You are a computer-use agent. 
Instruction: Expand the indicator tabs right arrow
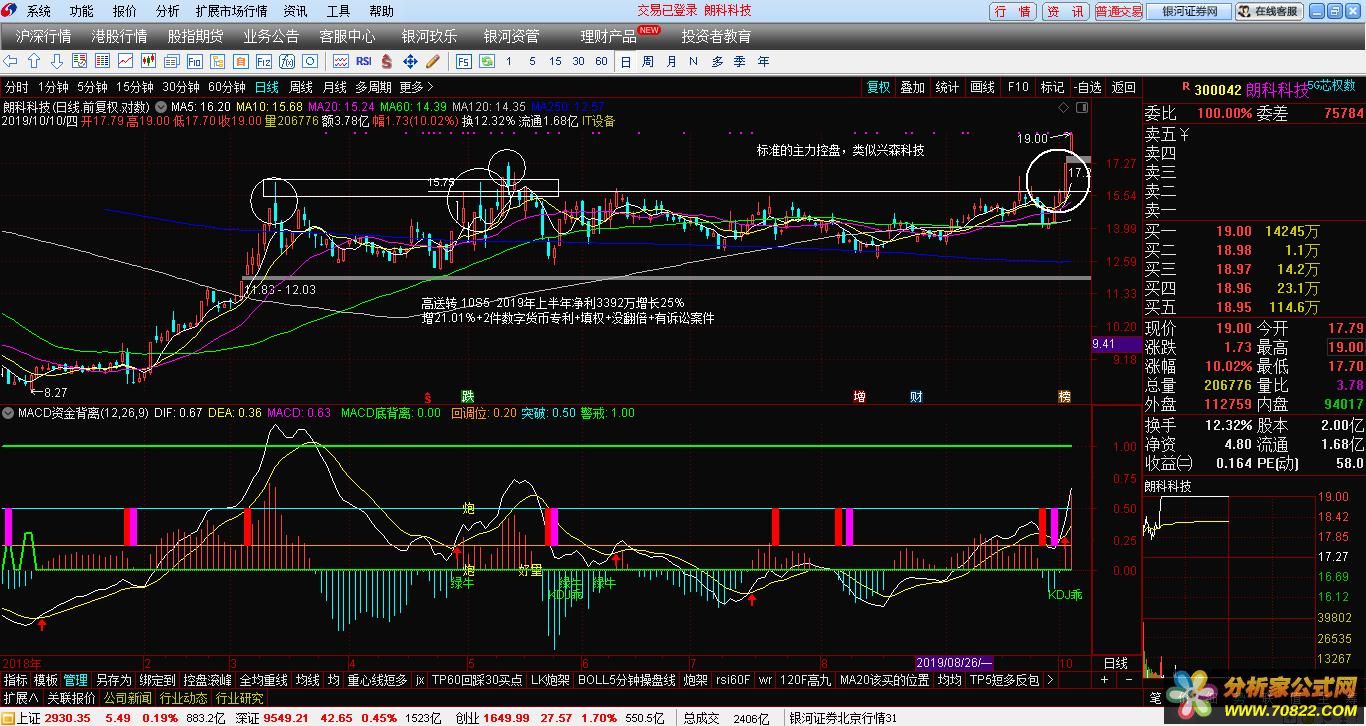point(1050,680)
